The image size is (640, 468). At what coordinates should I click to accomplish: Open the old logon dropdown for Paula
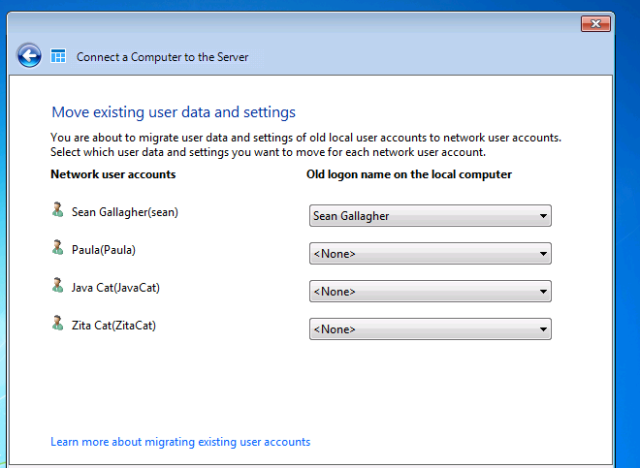click(430, 253)
